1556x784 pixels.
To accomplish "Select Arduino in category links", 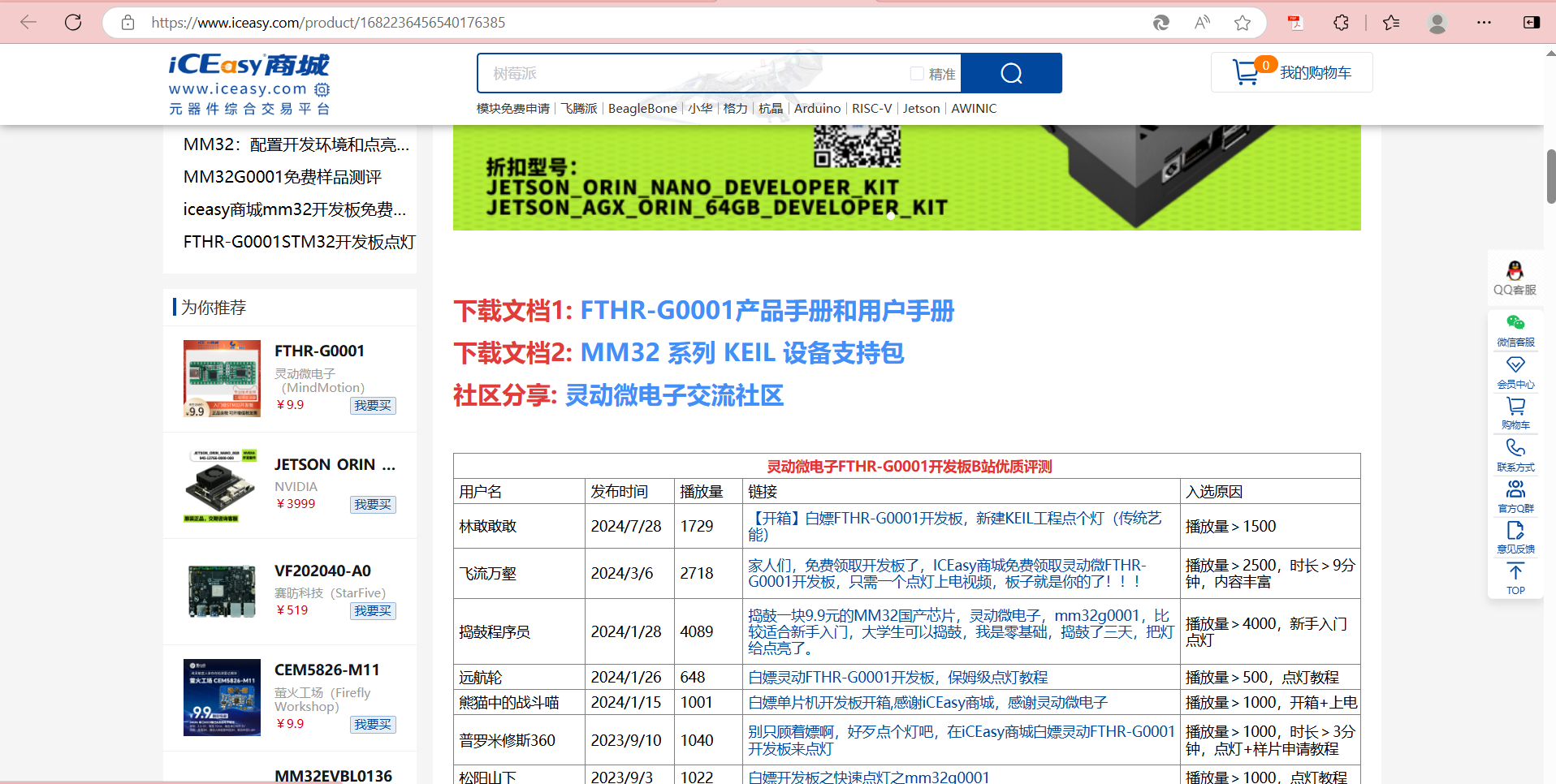I will click(817, 109).
